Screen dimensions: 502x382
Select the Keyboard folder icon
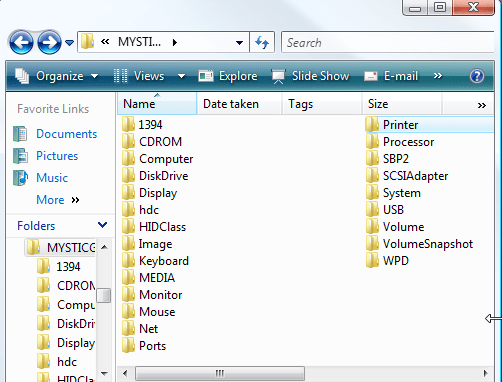point(128,260)
